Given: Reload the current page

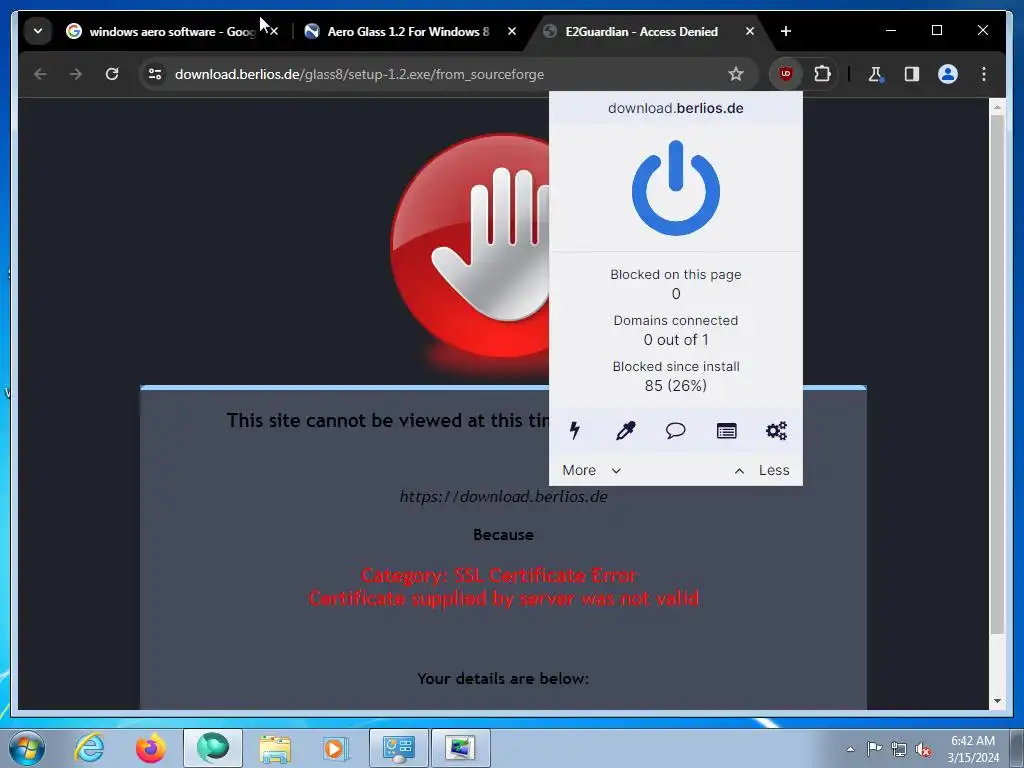Looking at the screenshot, I should (112, 74).
